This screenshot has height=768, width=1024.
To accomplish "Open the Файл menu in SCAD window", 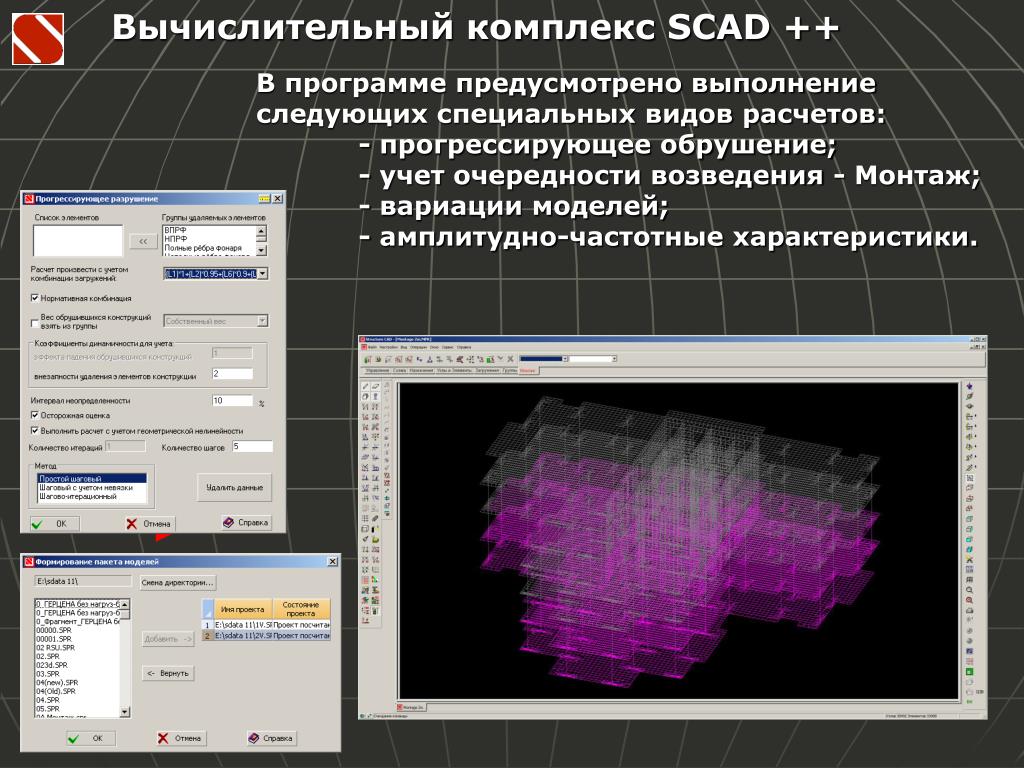I will [x=372, y=347].
